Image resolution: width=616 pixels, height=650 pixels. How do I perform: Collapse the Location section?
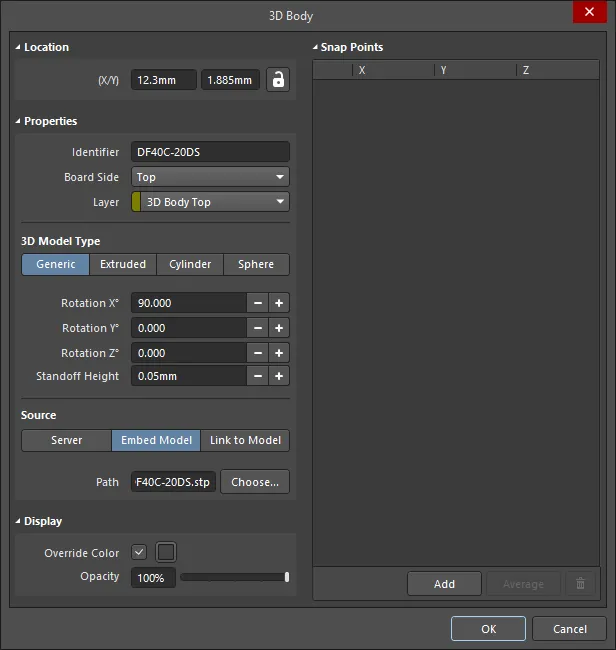pyautogui.click(x=18, y=47)
